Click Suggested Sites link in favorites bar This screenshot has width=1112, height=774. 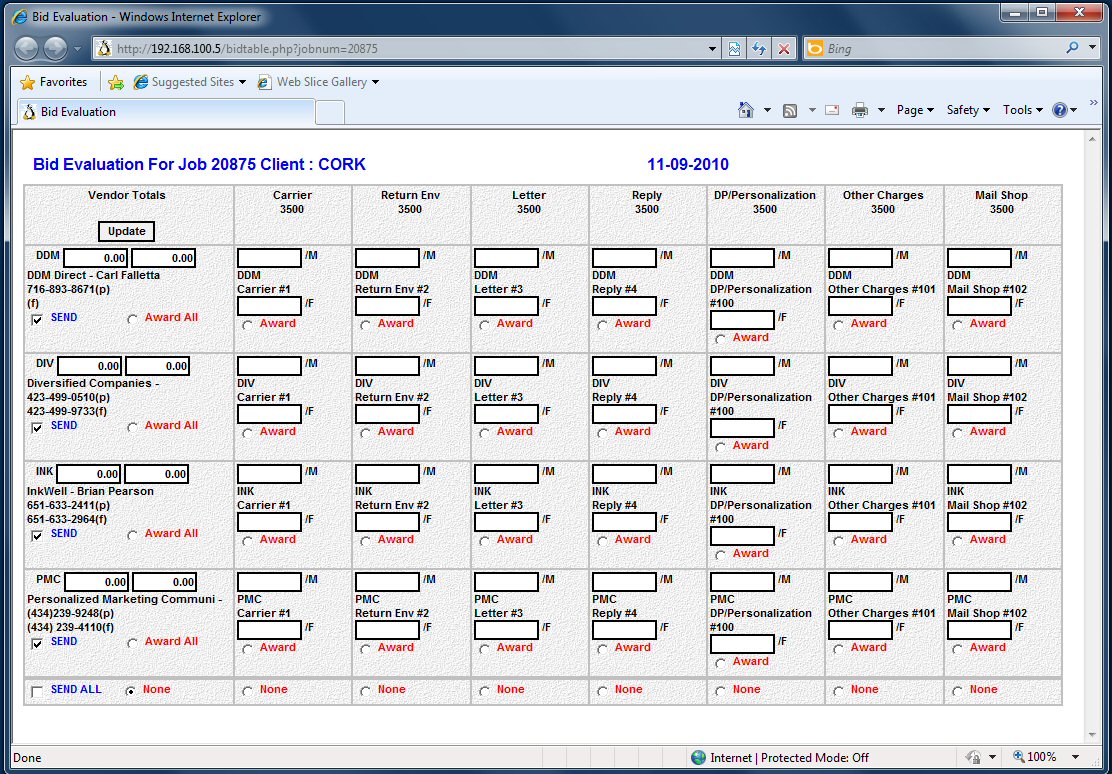(x=192, y=82)
